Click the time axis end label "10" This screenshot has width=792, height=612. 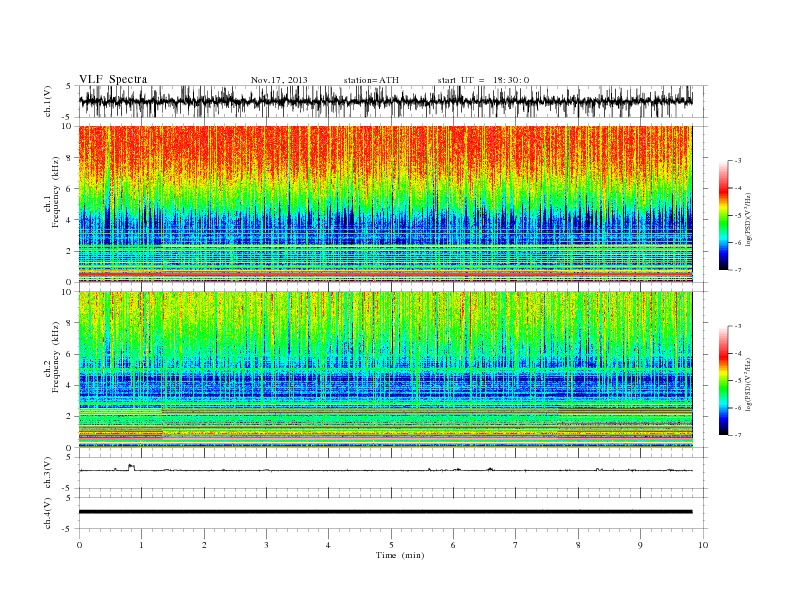point(703,545)
